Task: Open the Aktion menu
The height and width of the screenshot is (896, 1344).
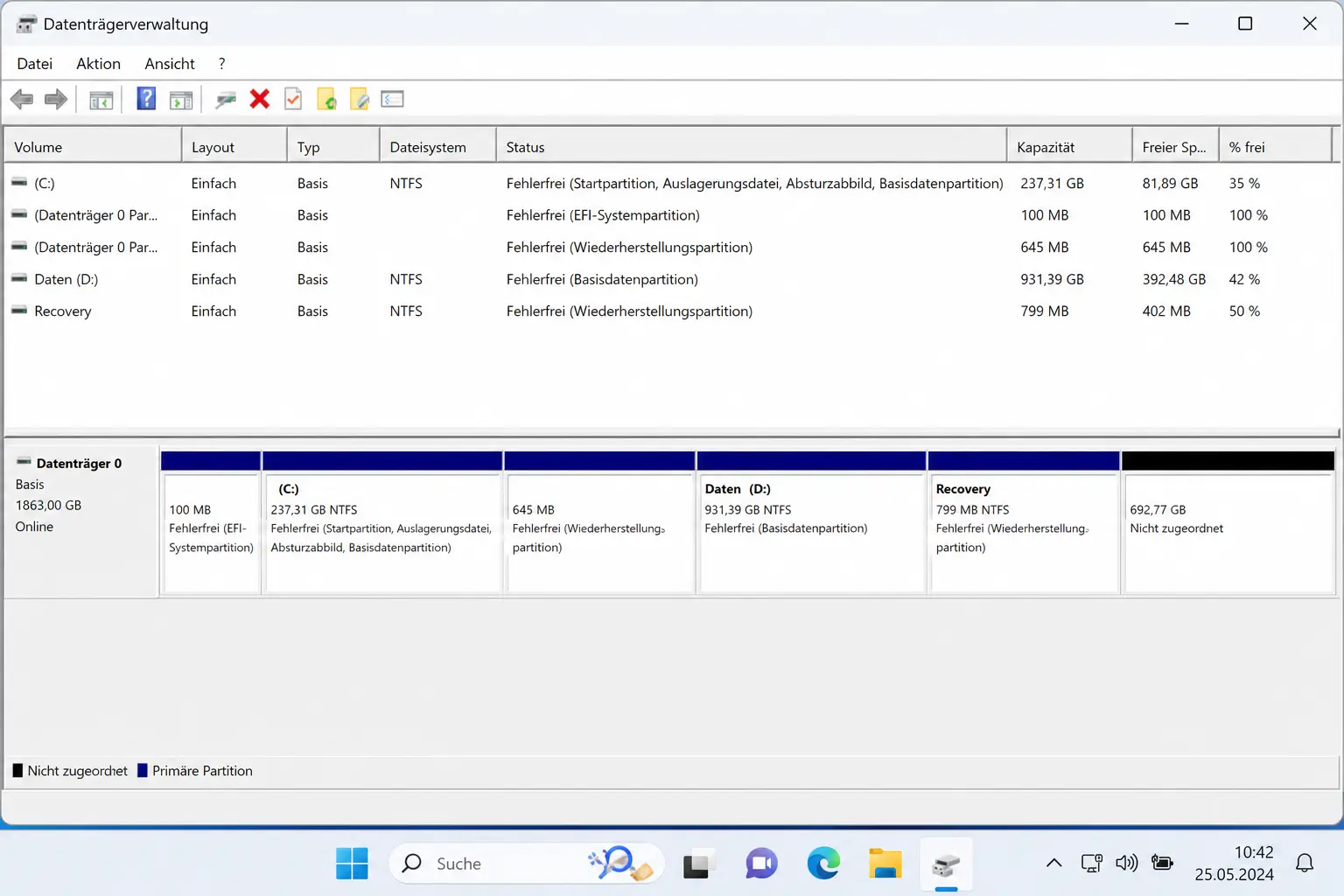Action: click(98, 63)
